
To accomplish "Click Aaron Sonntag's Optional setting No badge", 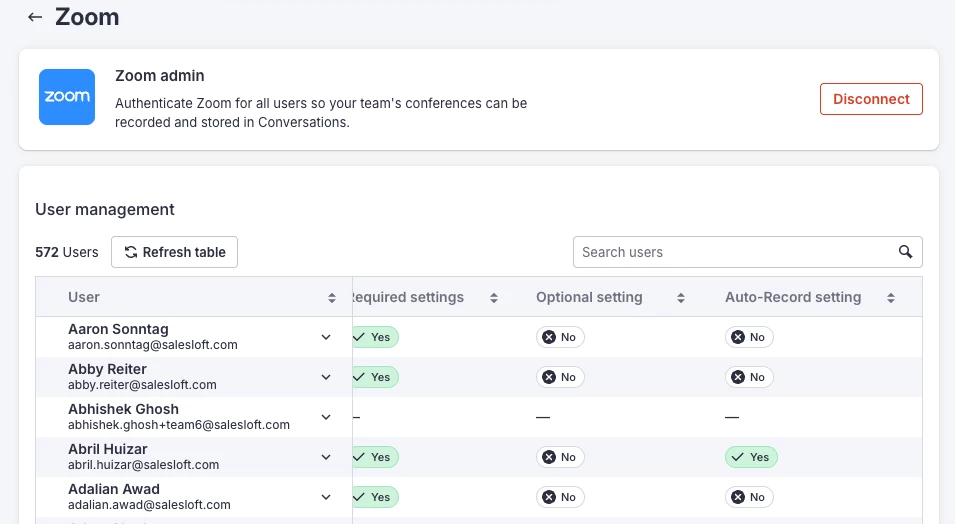I will coord(560,337).
